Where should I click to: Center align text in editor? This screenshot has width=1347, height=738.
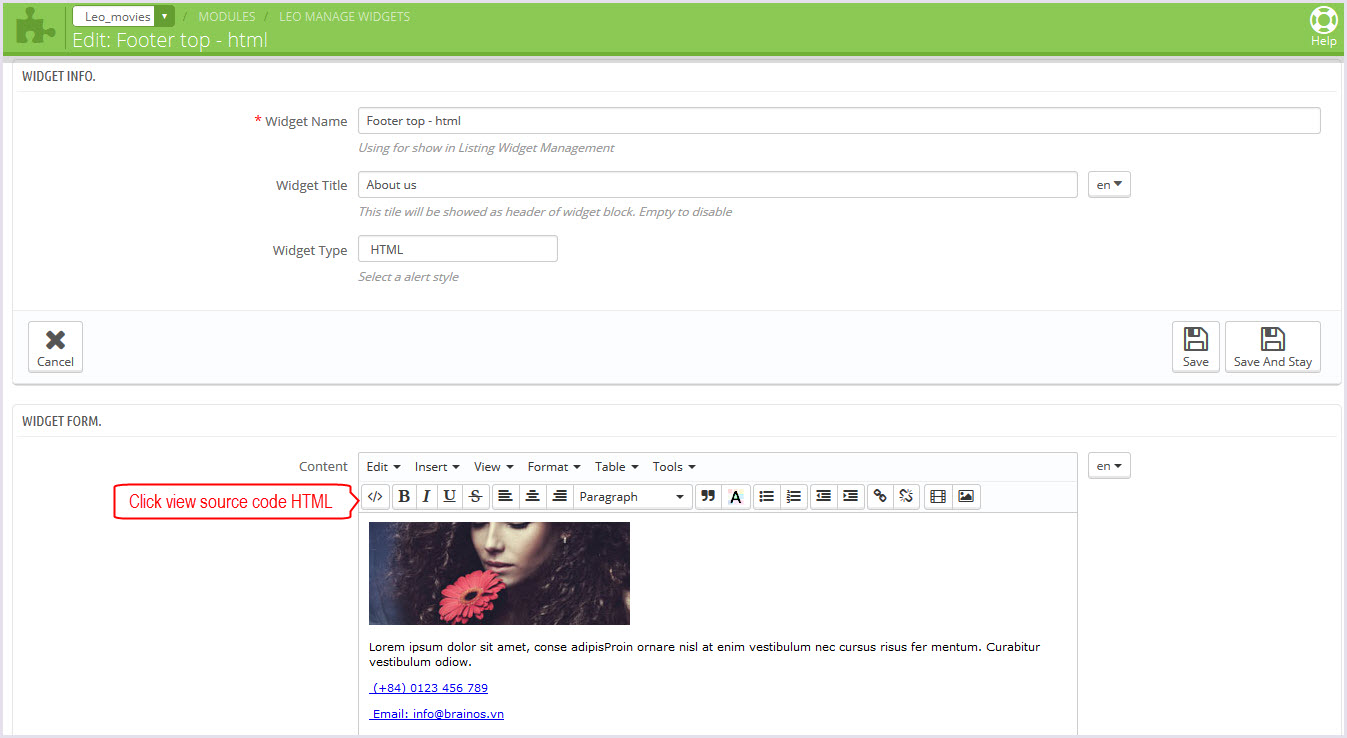(533, 497)
